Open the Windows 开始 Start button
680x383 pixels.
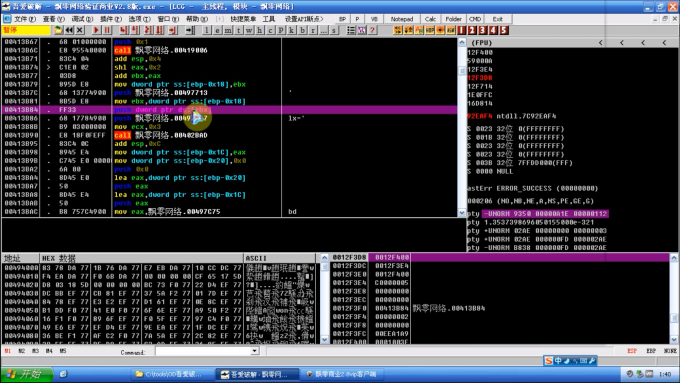(x=27, y=374)
